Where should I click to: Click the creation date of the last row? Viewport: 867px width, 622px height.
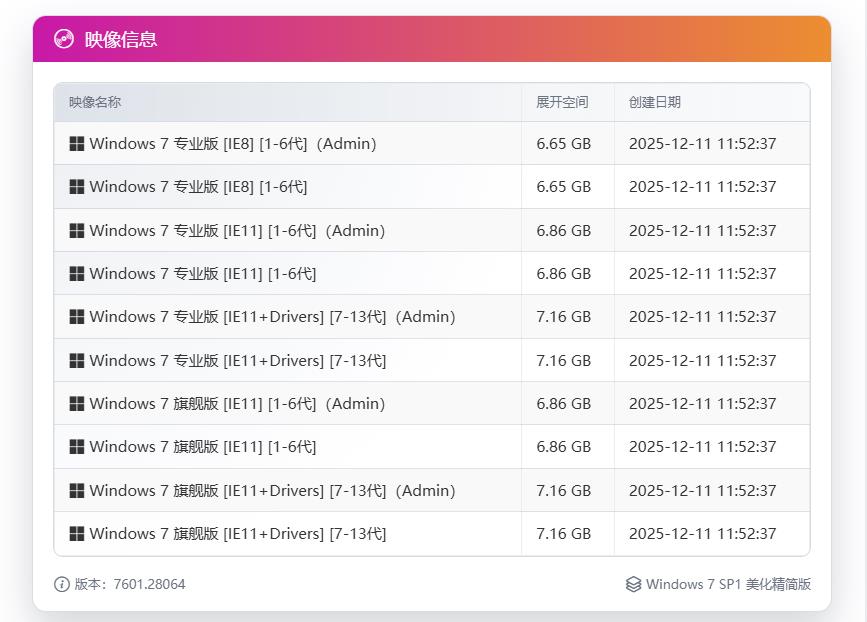tap(703, 533)
